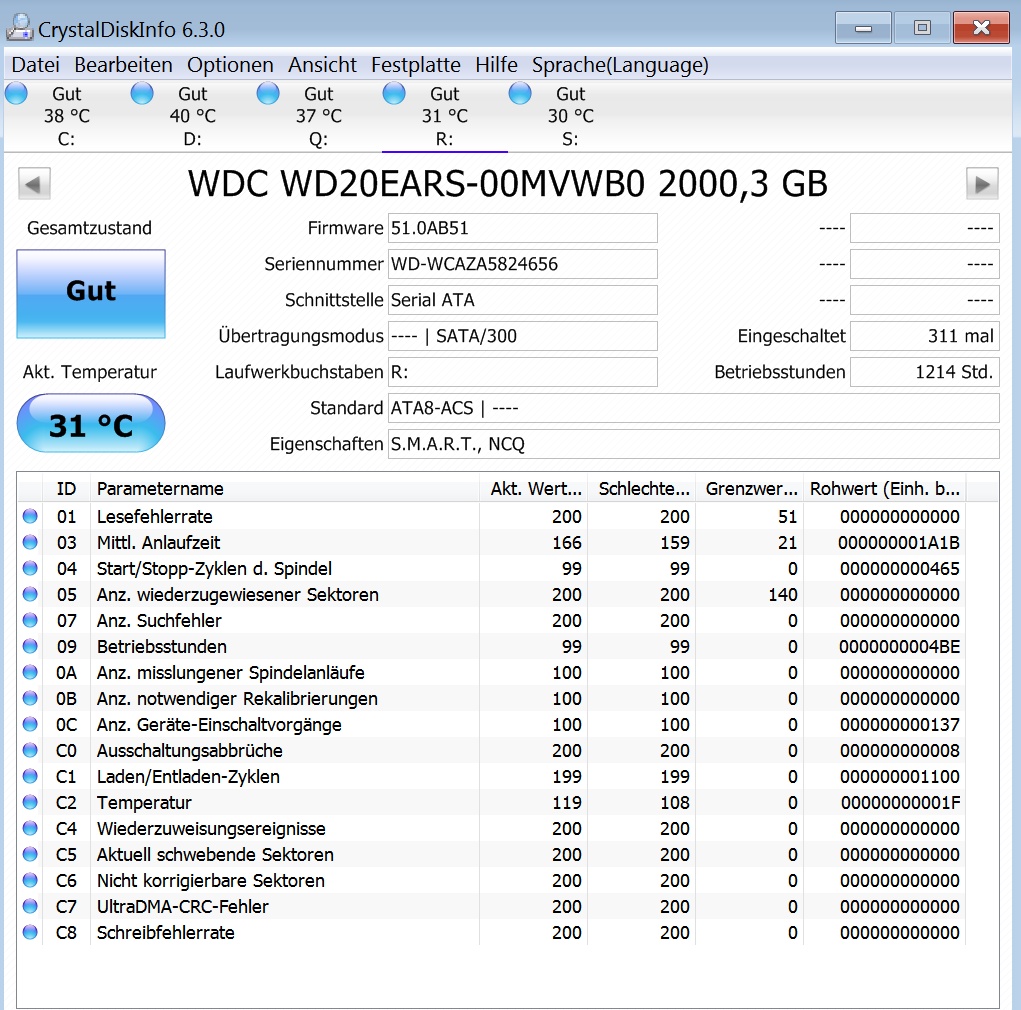The height and width of the screenshot is (1010, 1021).
Task: Click the Übertragungsmodus field SATA/300
Action: (x=522, y=336)
